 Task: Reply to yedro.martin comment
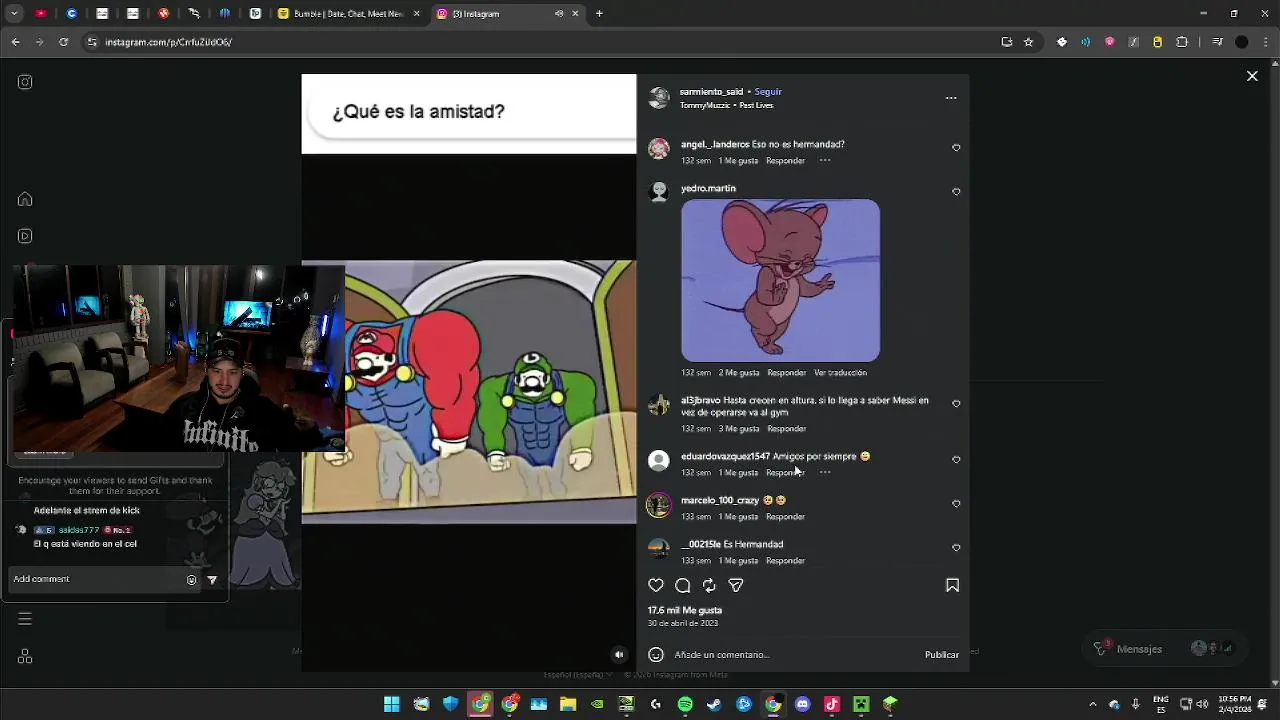click(x=786, y=373)
